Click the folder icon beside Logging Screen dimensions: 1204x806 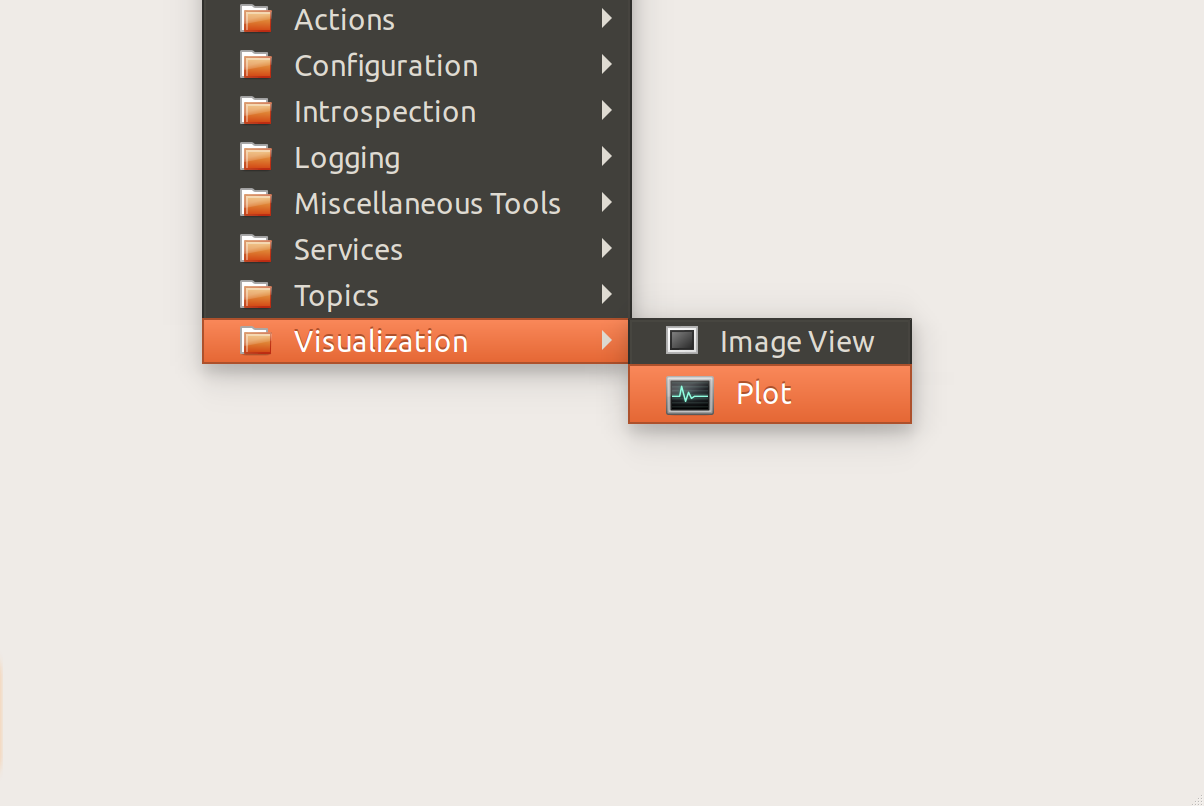tap(255, 155)
